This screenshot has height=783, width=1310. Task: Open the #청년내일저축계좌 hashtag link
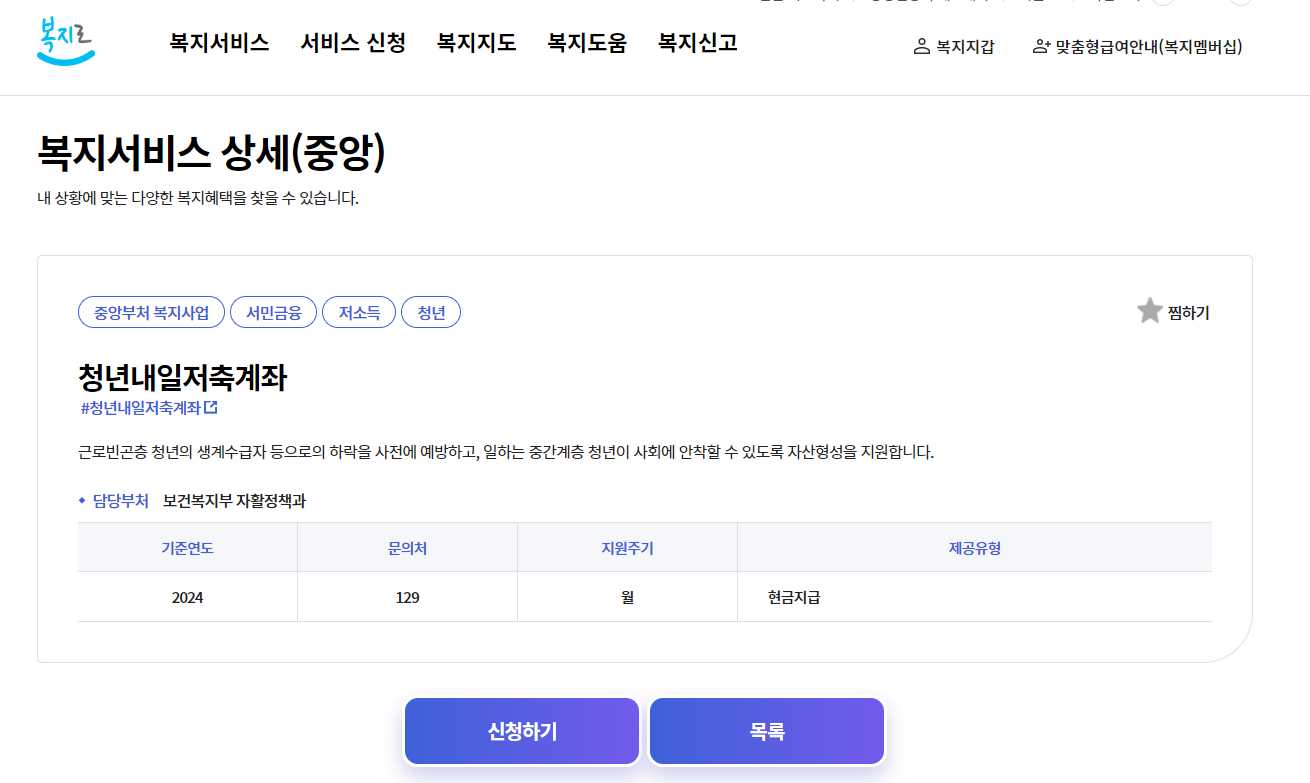138,407
